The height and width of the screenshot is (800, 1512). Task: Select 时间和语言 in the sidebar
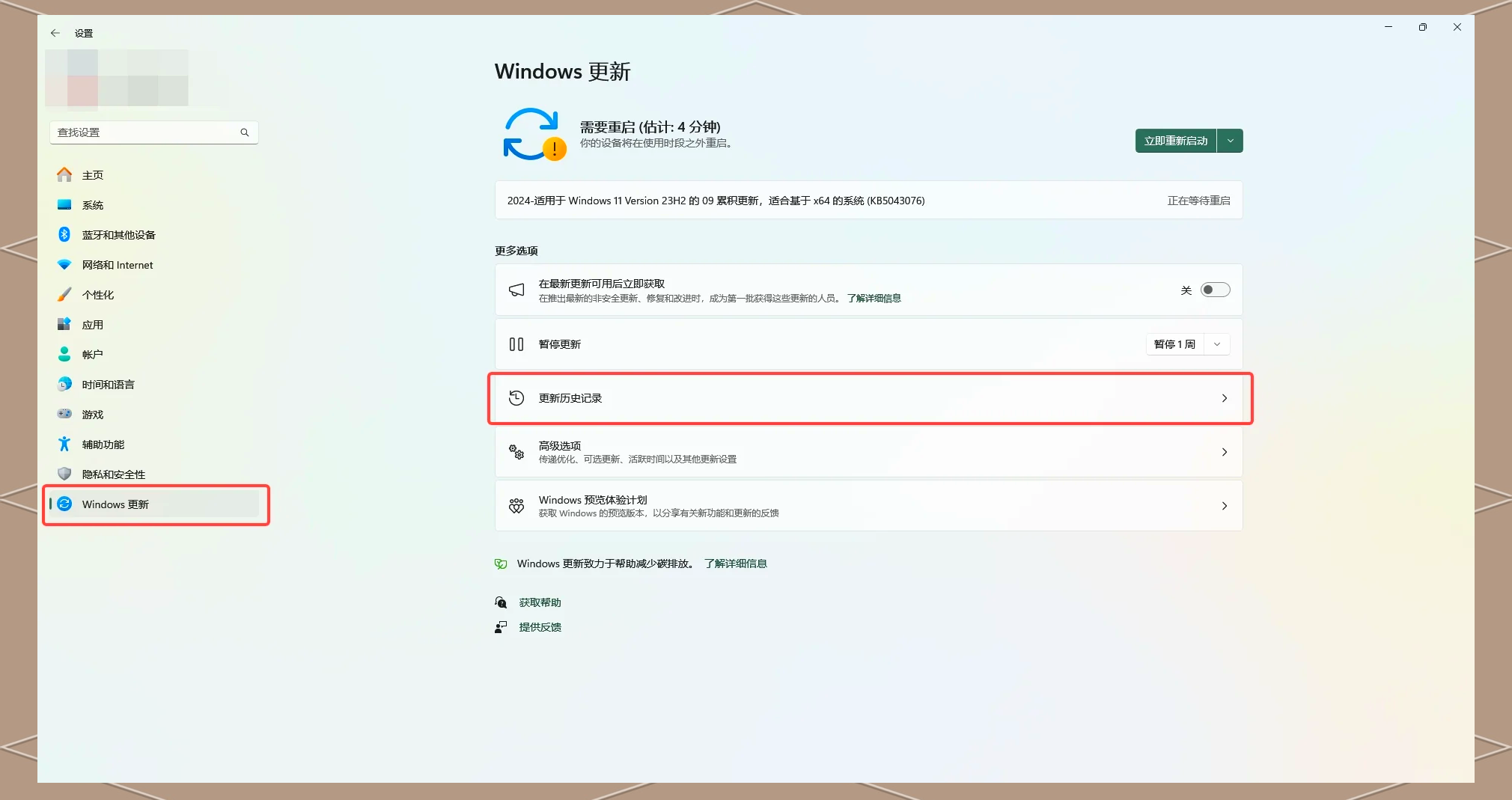click(x=154, y=384)
